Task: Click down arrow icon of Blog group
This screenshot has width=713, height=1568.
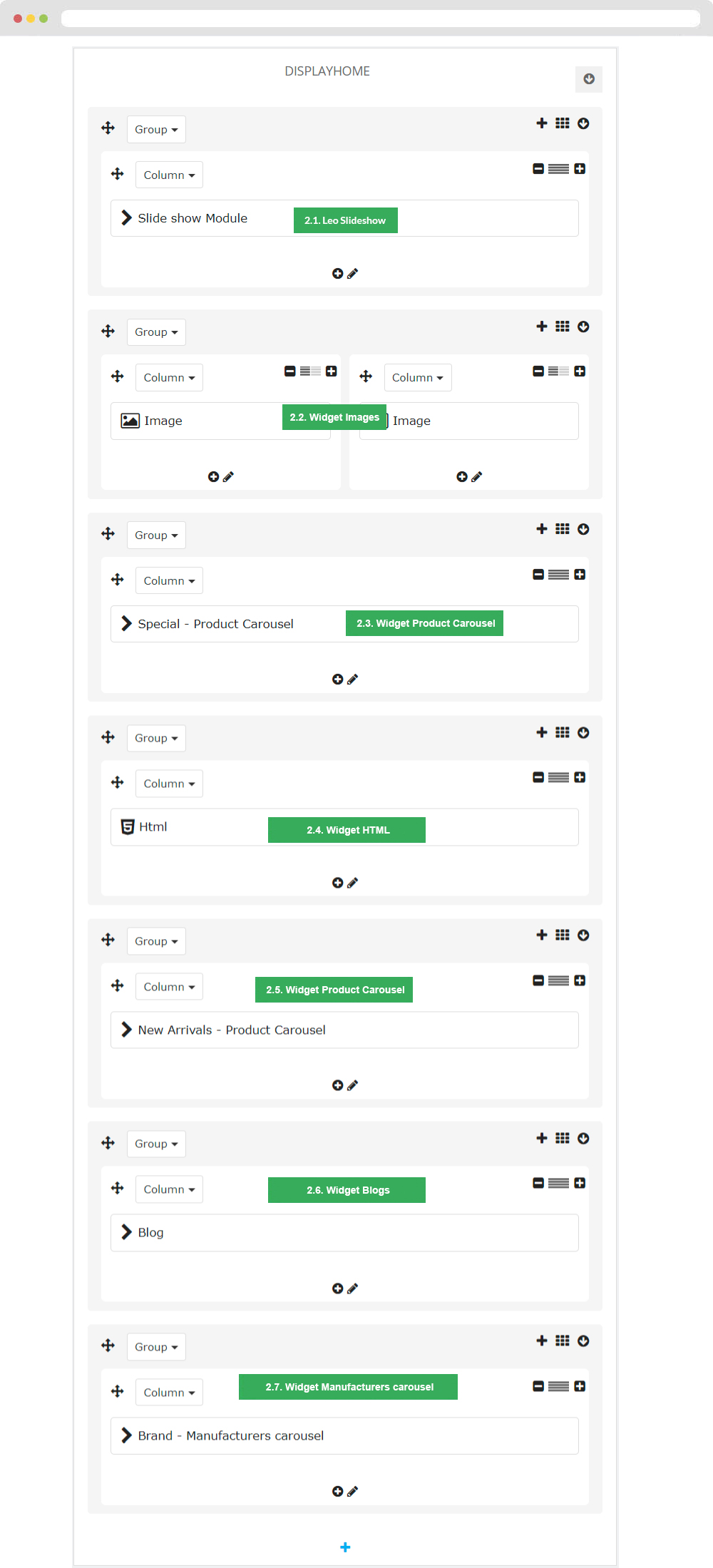Action: 583,1138
